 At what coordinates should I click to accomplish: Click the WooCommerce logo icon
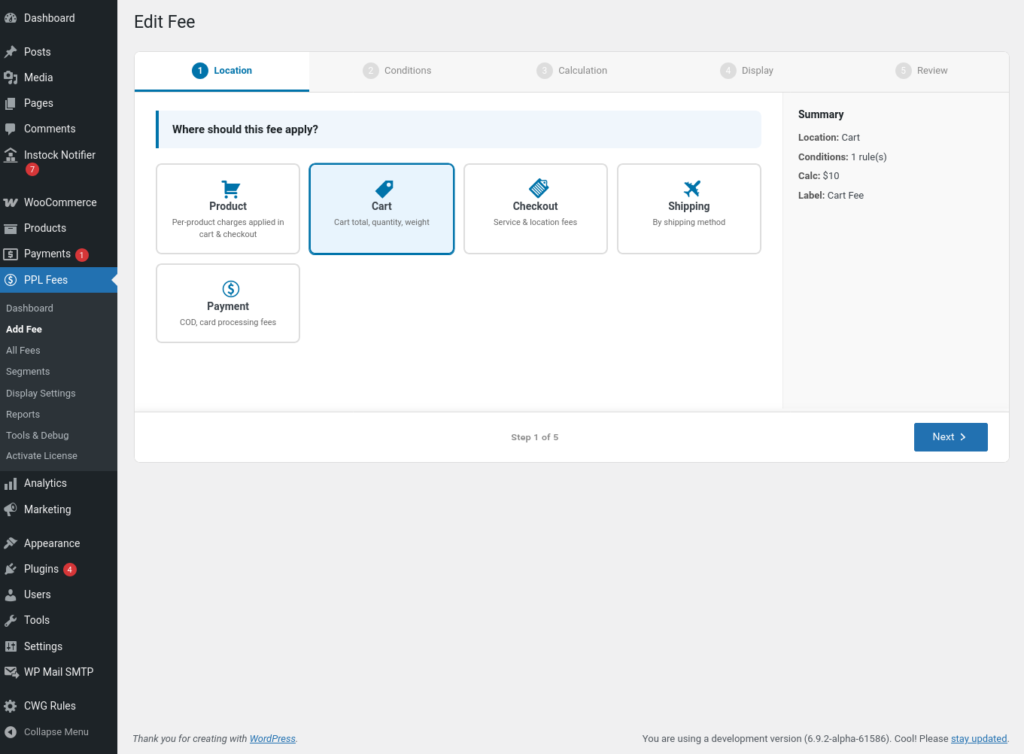(10, 202)
